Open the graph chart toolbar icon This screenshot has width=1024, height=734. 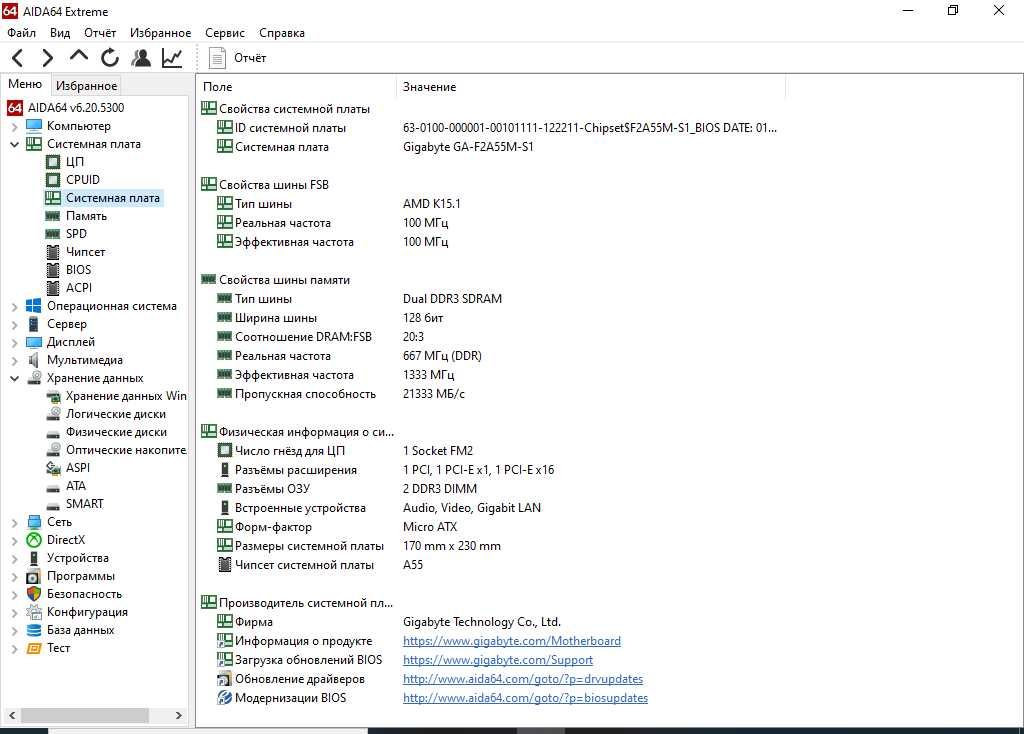click(172, 58)
